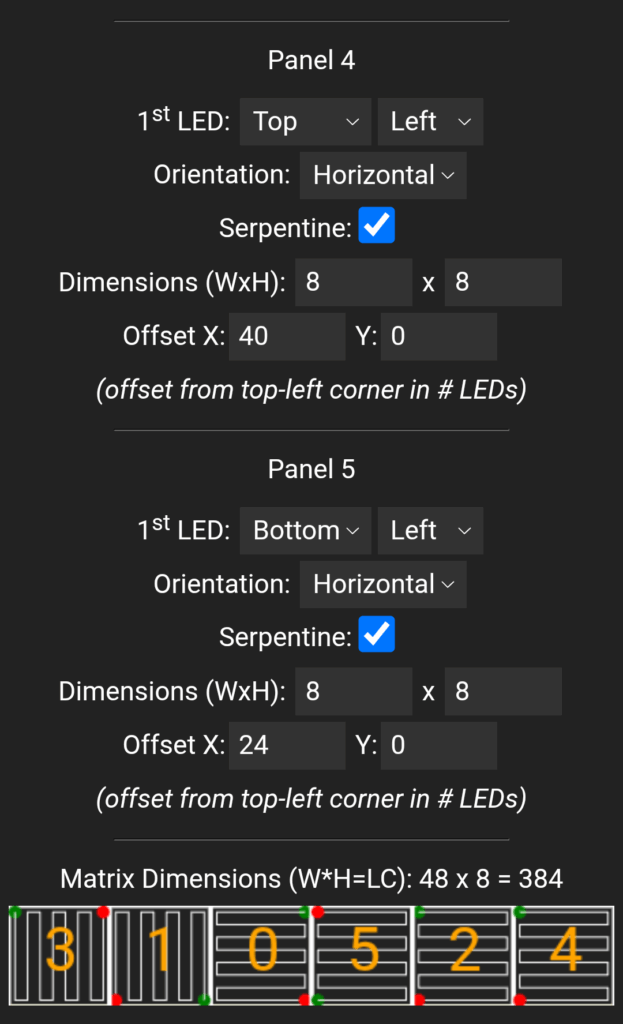This screenshot has height=1024, width=623.
Task: Focus Panel 4 width dimension field
Action: (x=354, y=282)
